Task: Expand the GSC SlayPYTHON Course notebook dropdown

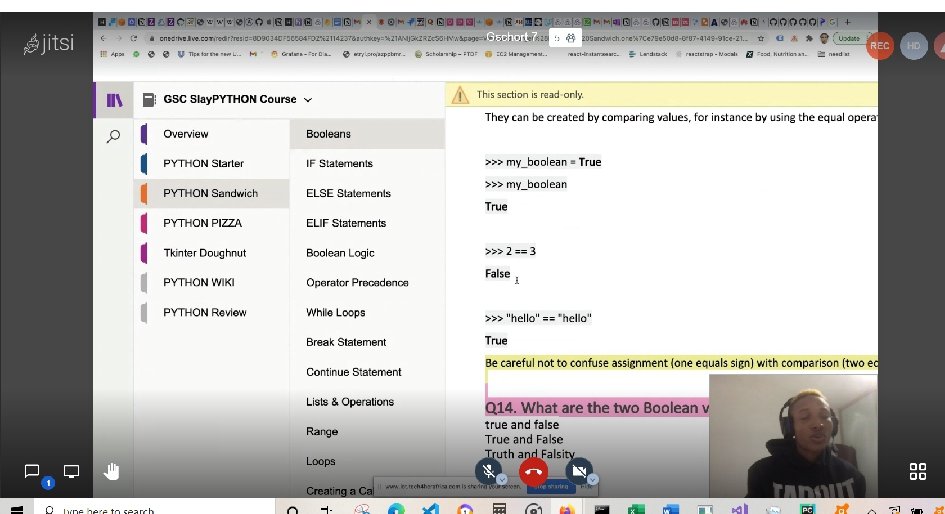Action: point(308,100)
